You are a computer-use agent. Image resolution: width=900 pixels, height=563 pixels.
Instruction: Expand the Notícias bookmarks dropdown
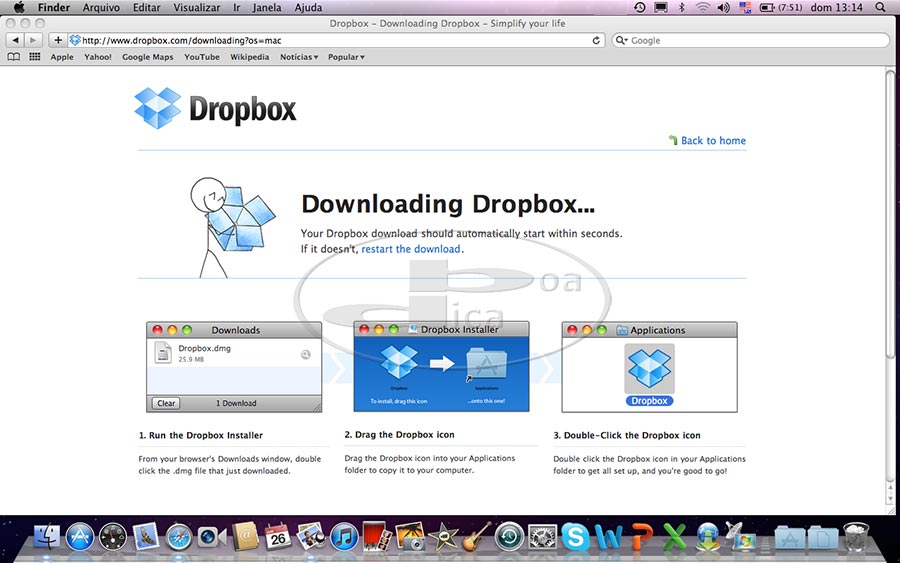click(x=298, y=57)
